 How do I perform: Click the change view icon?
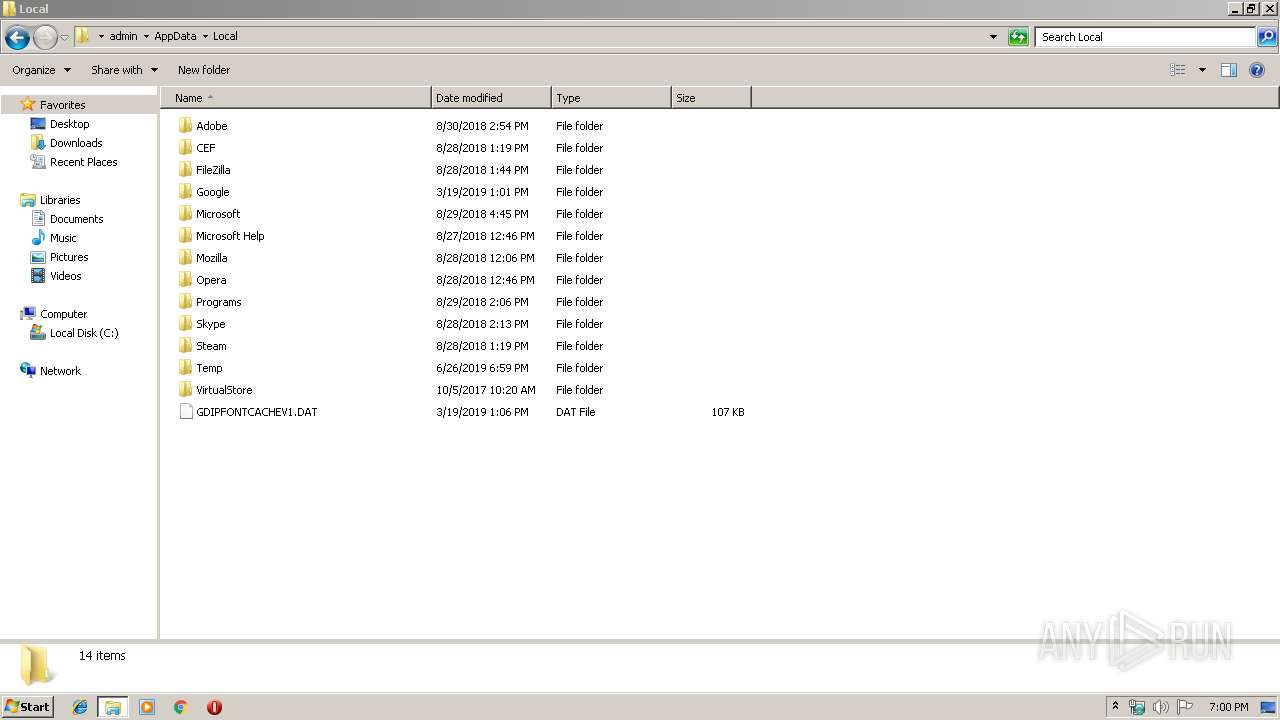click(1178, 70)
